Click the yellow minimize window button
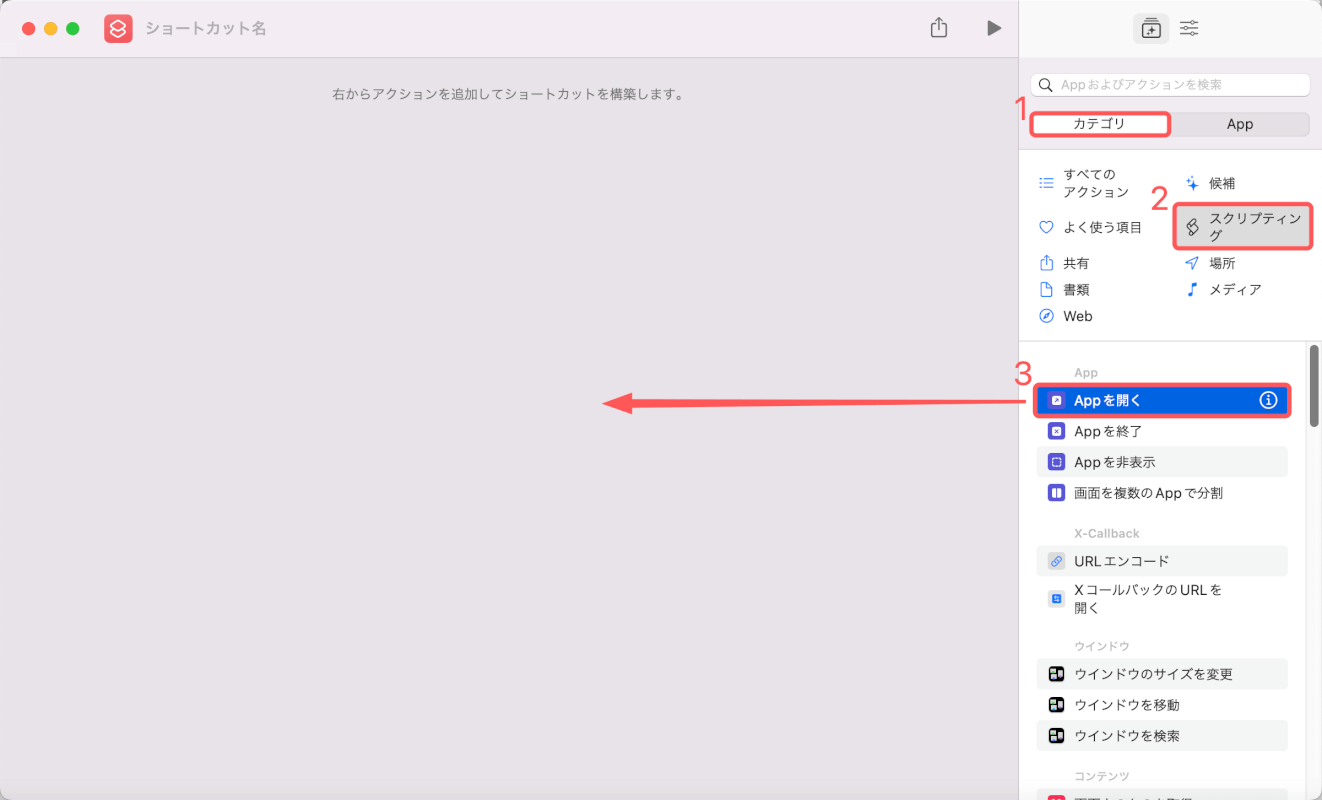 pyautogui.click(x=50, y=28)
